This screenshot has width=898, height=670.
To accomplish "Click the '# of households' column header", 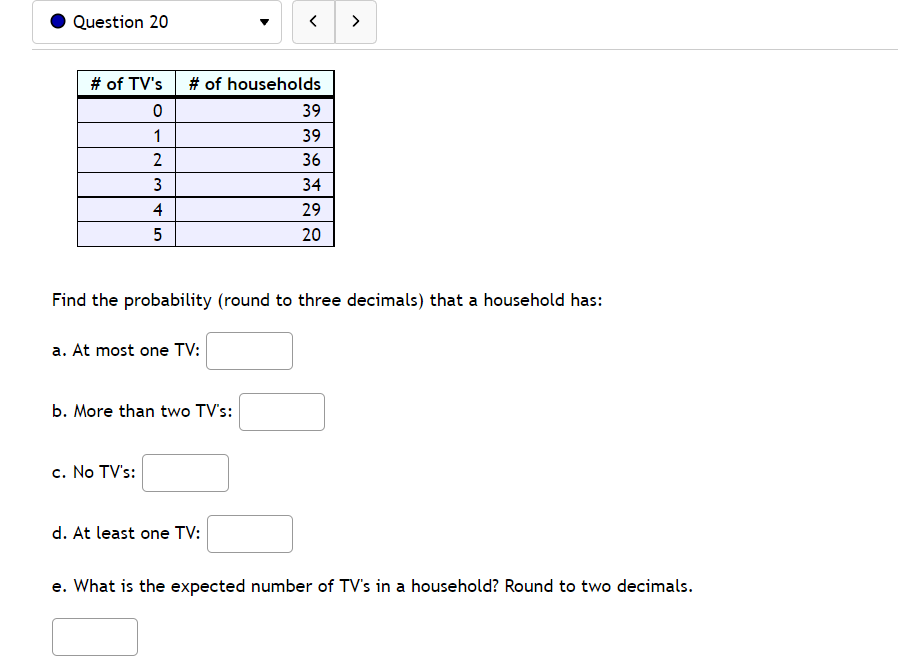I will 254,84.
